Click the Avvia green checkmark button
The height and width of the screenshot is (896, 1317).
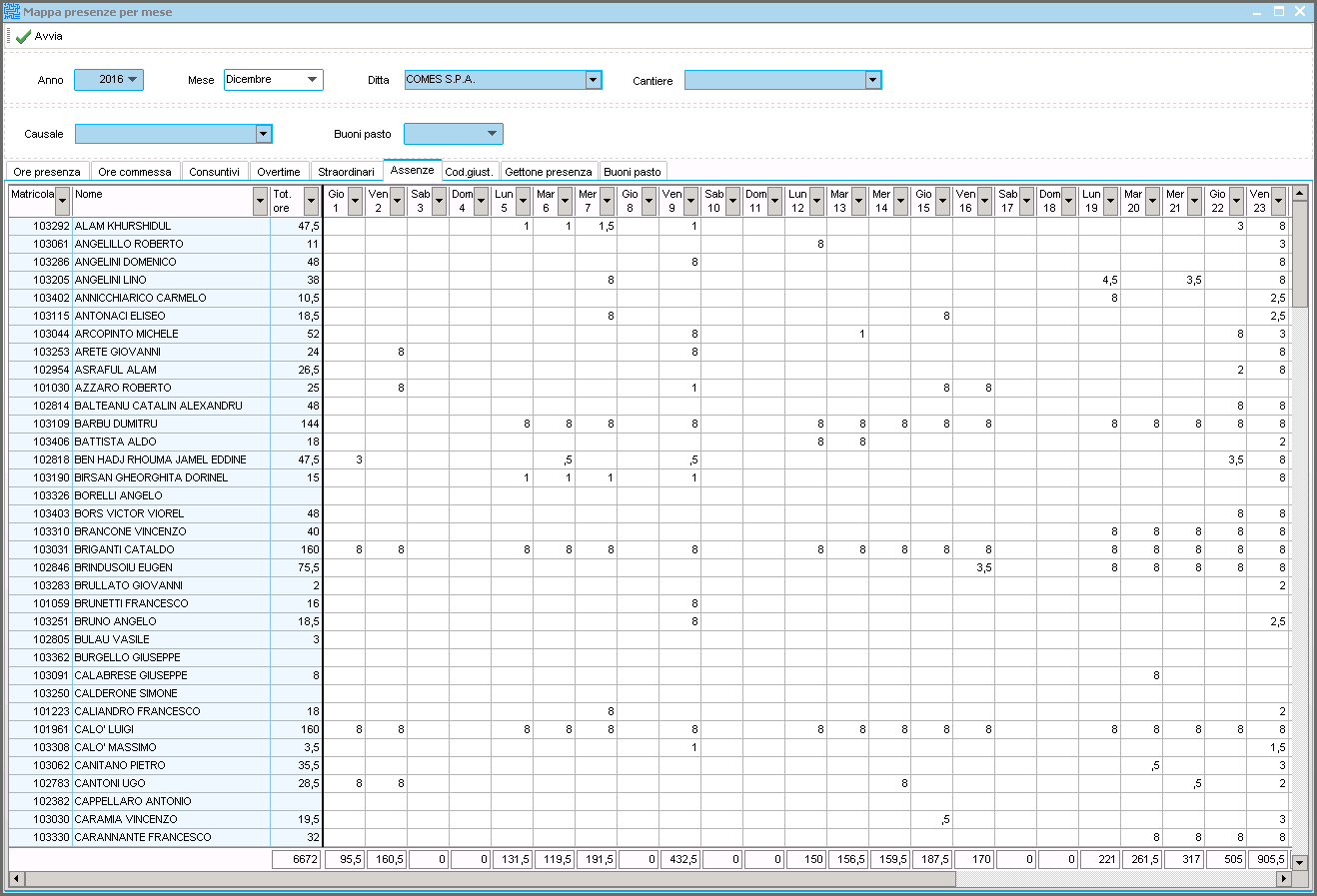pyautogui.click(x=39, y=36)
